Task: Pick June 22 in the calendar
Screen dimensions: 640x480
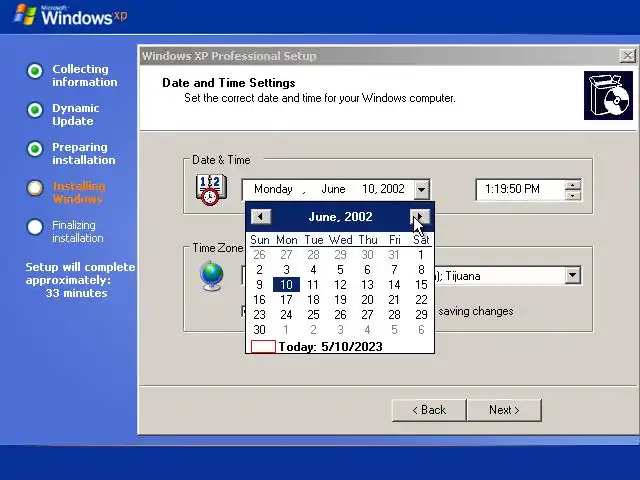Action: point(421,300)
